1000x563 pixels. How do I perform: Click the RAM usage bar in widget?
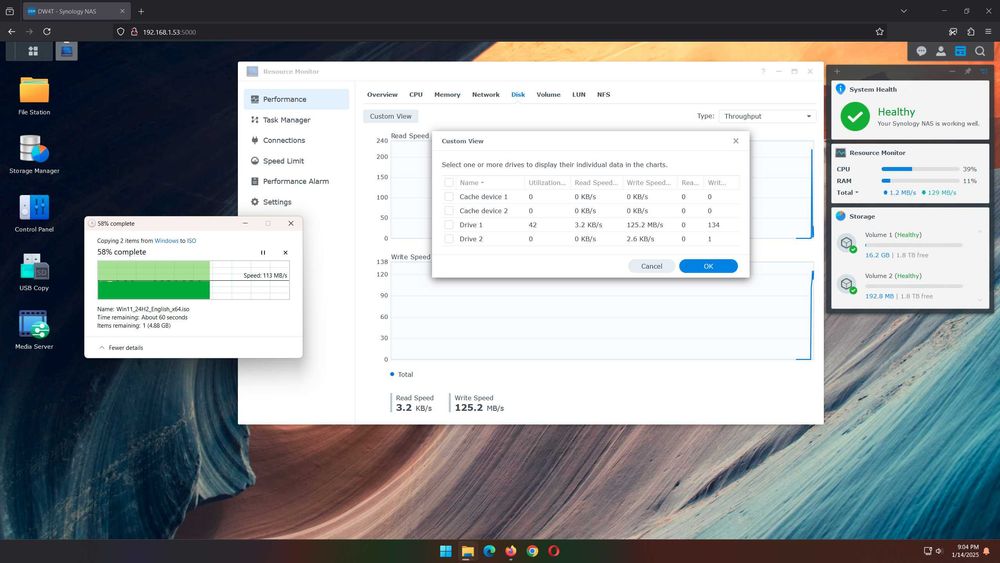pyautogui.click(x=920, y=180)
